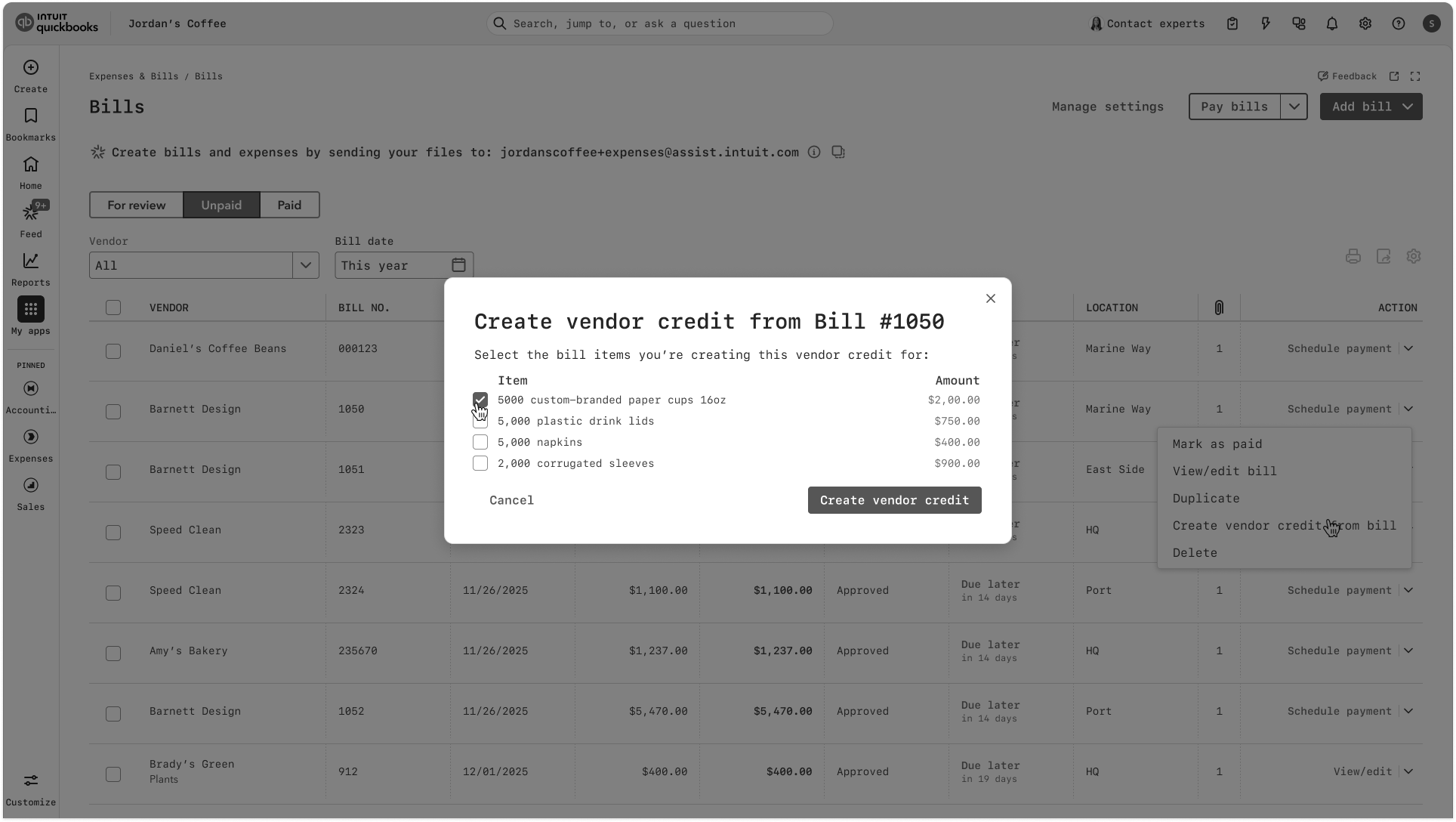
Task: Open Bookmarks in the sidebar
Action: tap(31, 125)
